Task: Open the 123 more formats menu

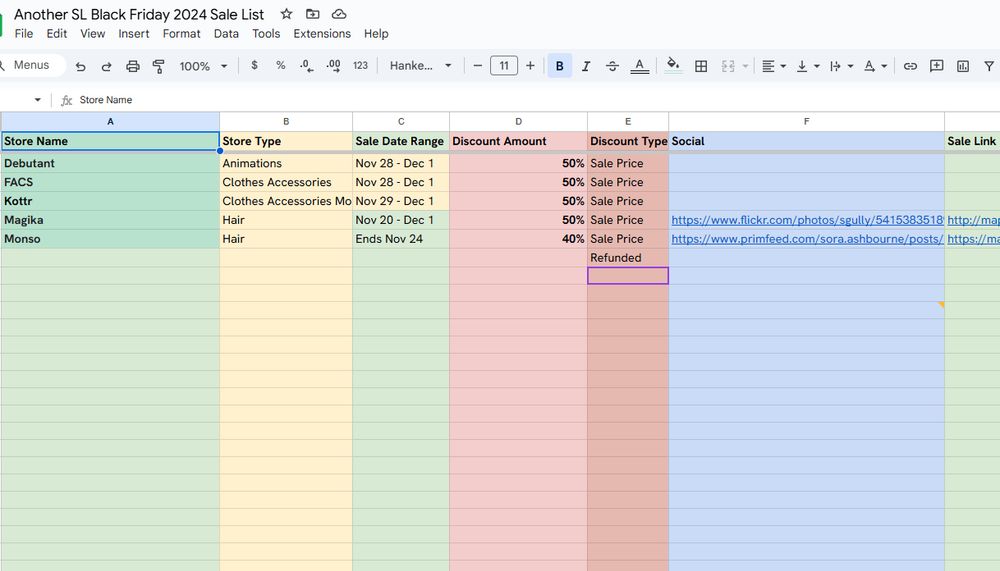Action: point(360,65)
